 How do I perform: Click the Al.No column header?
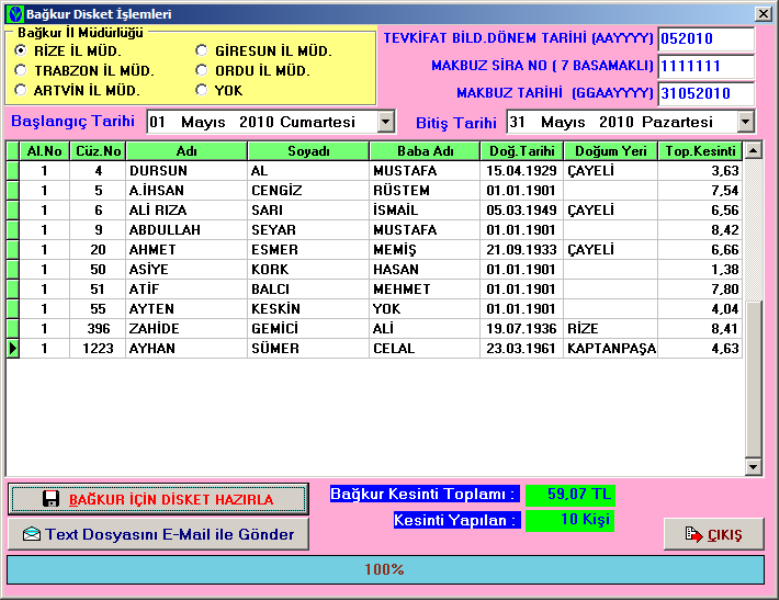[44, 151]
